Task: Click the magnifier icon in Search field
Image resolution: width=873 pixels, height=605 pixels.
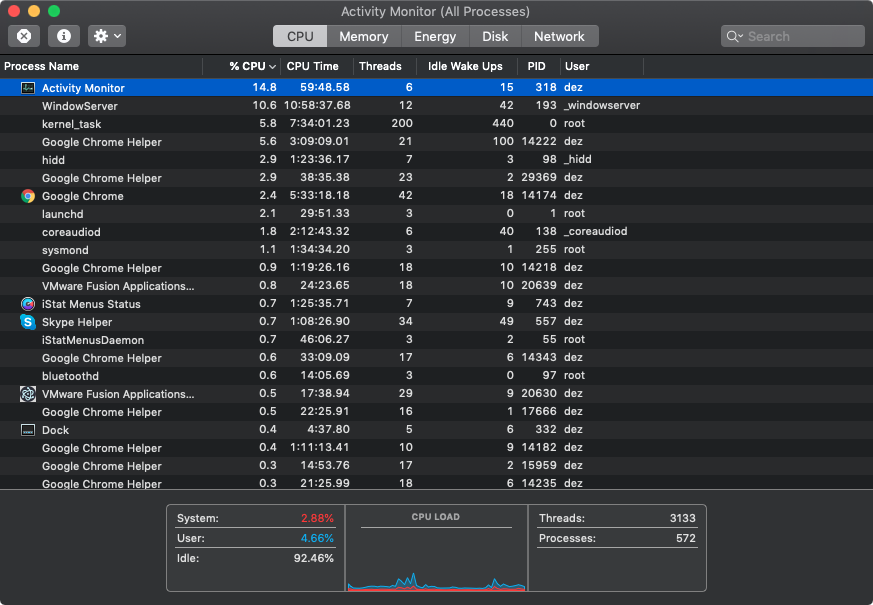Action: (x=734, y=36)
